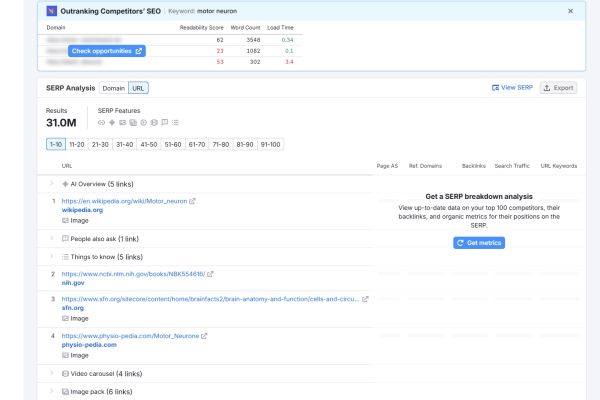Screen dimensions: 600x400
Task: Open View SERP link
Action: [x=513, y=88]
